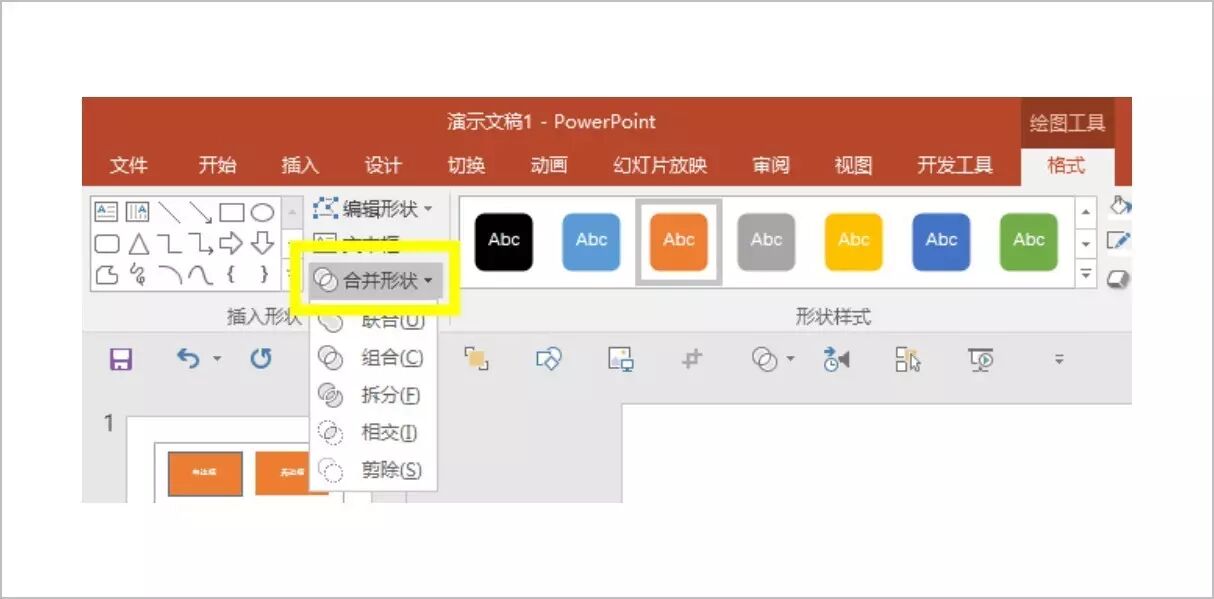Click the shapes gallery up arrow

tap(291, 212)
